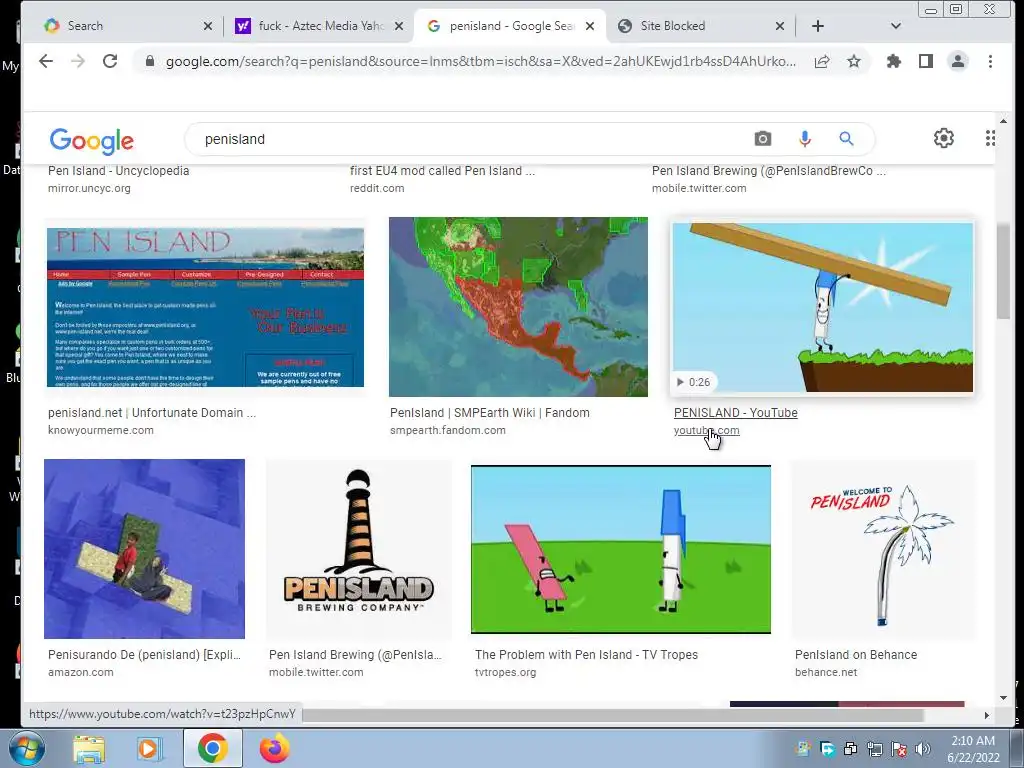Viewport: 1024px width, 768px height.
Task: Open the Extensions puzzle icon
Action: 893,61
